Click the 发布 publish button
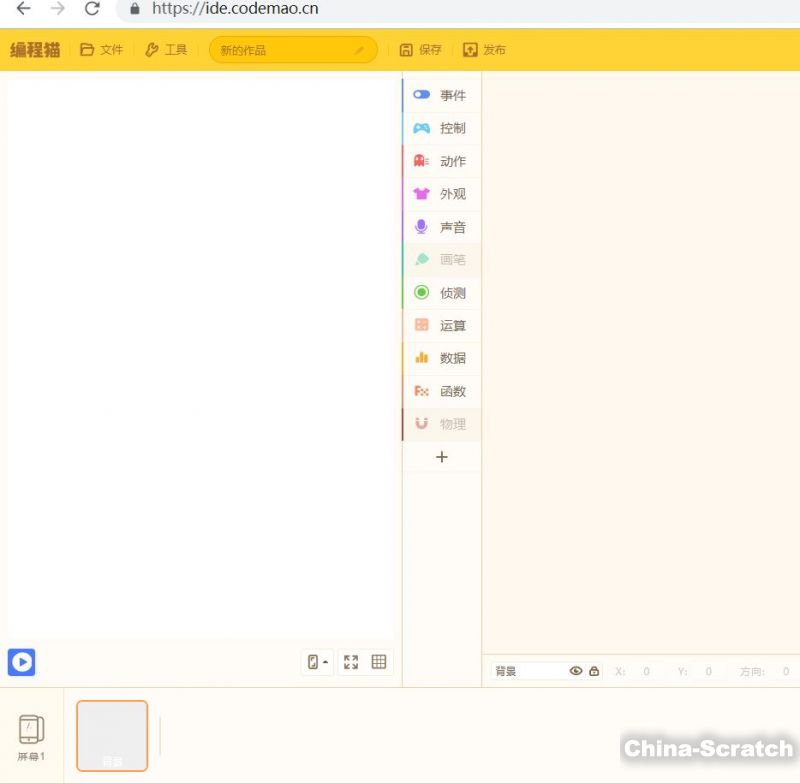800x783 pixels. coord(484,50)
